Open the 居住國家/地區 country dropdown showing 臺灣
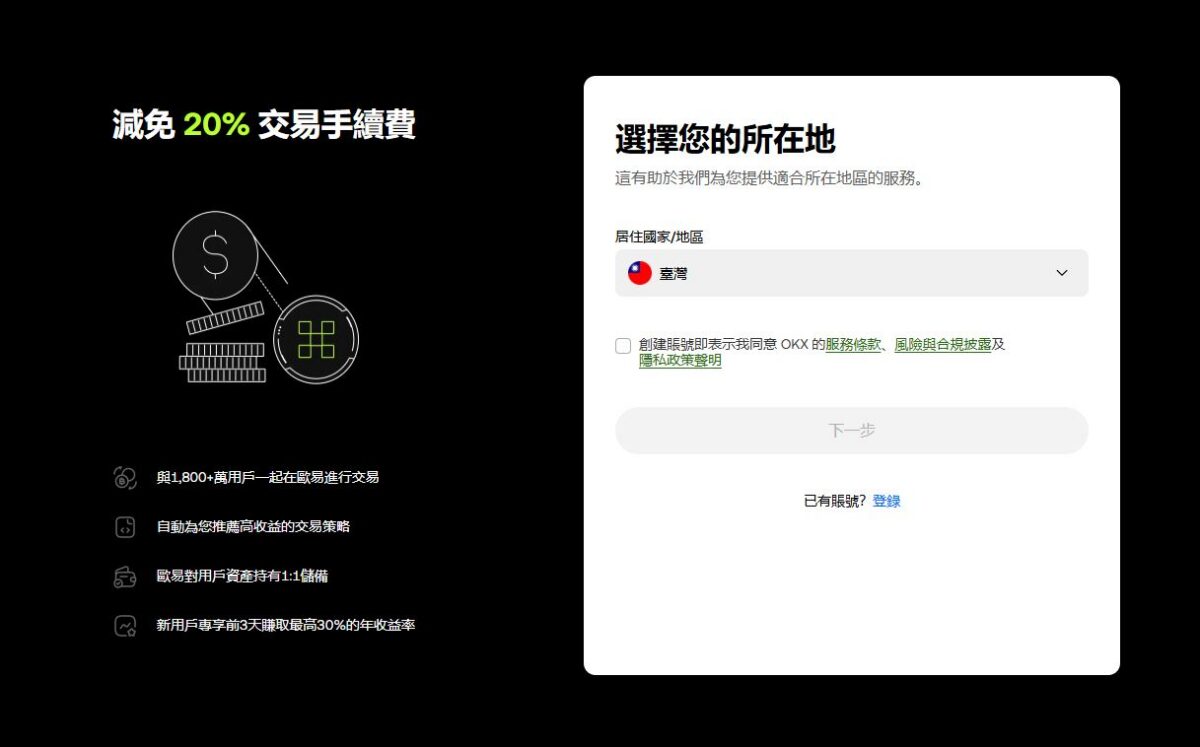Image resolution: width=1200 pixels, height=747 pixels. pos(851,273)
